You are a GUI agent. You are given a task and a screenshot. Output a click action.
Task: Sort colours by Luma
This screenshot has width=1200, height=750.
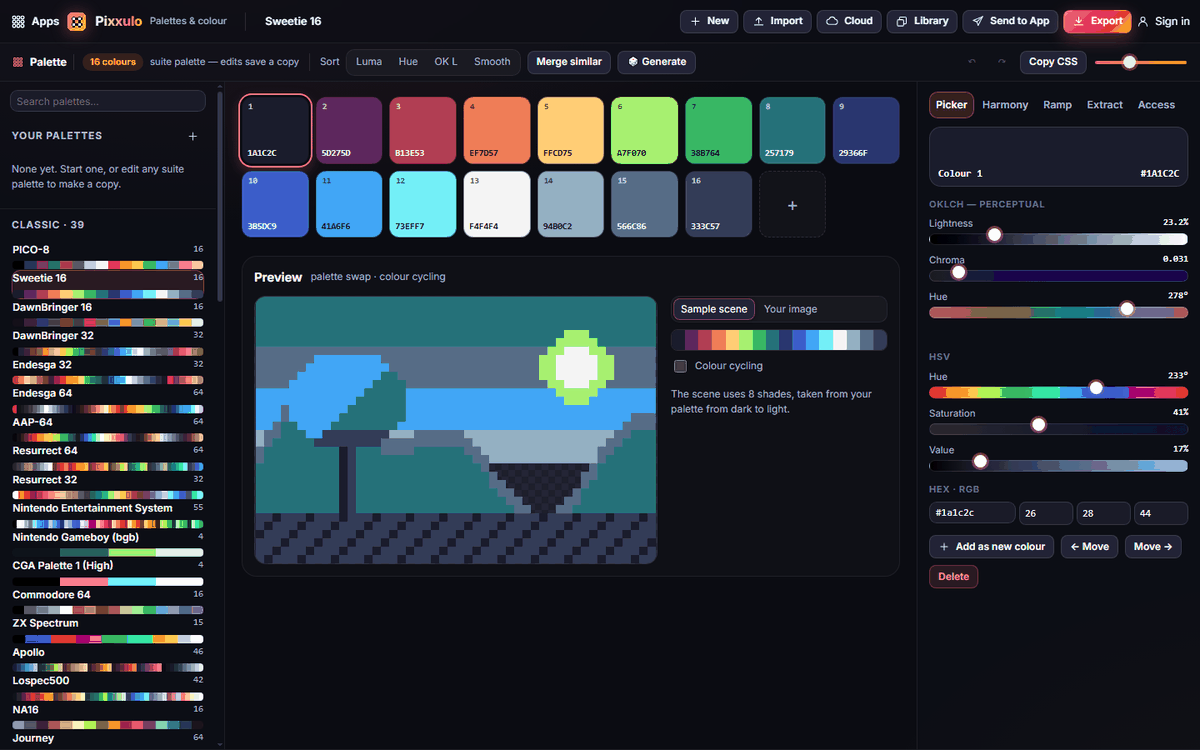[369, 62]
